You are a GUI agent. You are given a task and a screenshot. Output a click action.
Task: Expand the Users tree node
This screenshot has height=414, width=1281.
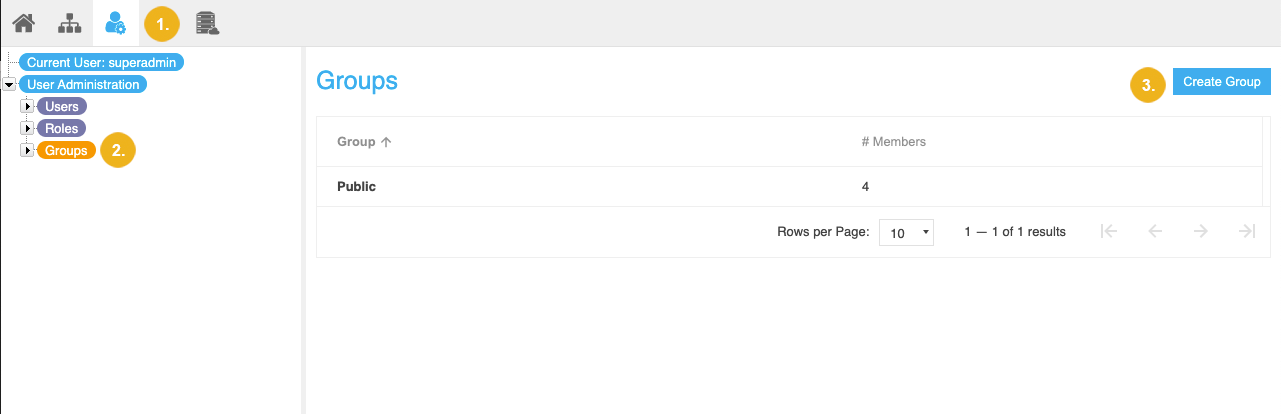click(x=28, y=106)
